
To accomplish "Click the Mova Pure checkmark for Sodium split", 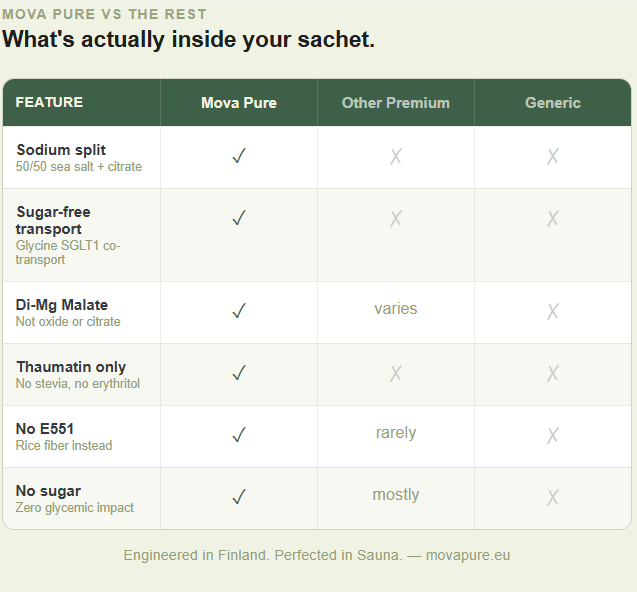I will coord(239,156).
